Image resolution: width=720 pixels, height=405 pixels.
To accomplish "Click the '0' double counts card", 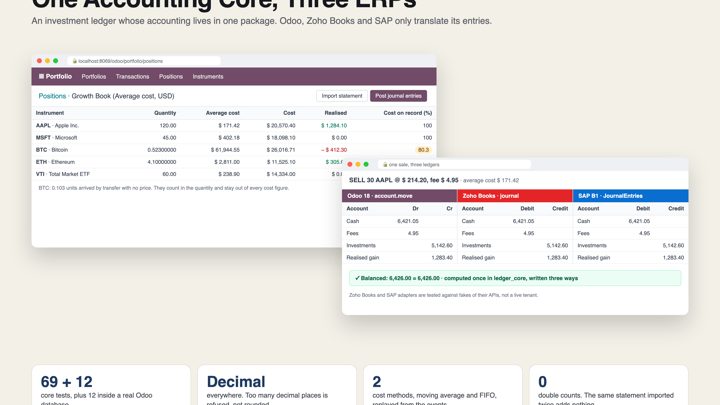I will pyautogui.click(x=608, y=385).
